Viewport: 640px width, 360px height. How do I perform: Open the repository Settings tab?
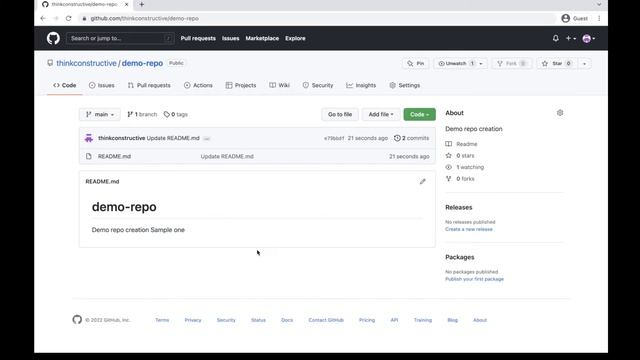[404, 85]
